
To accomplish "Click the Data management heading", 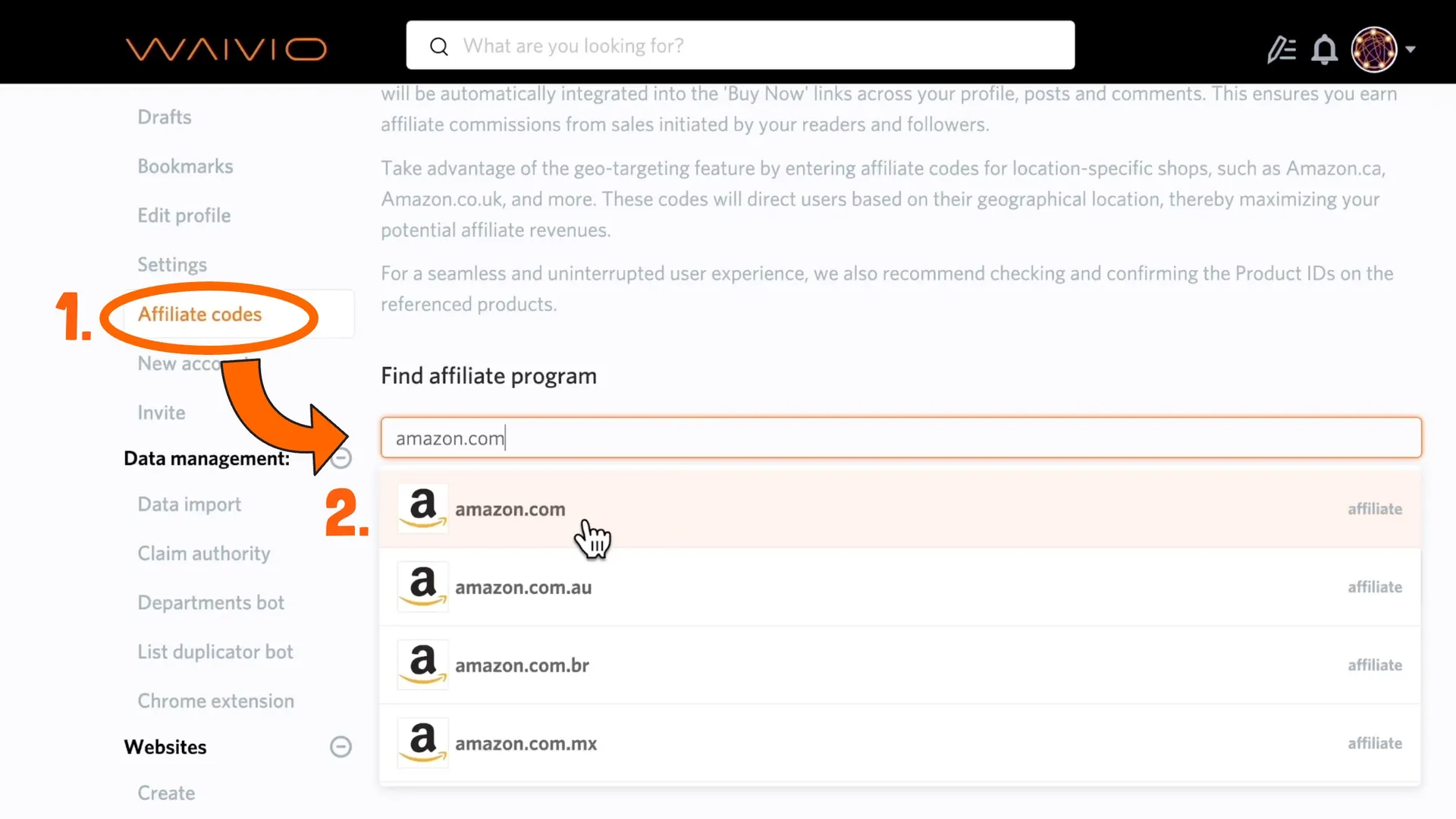I will click(x=206, y=459).
